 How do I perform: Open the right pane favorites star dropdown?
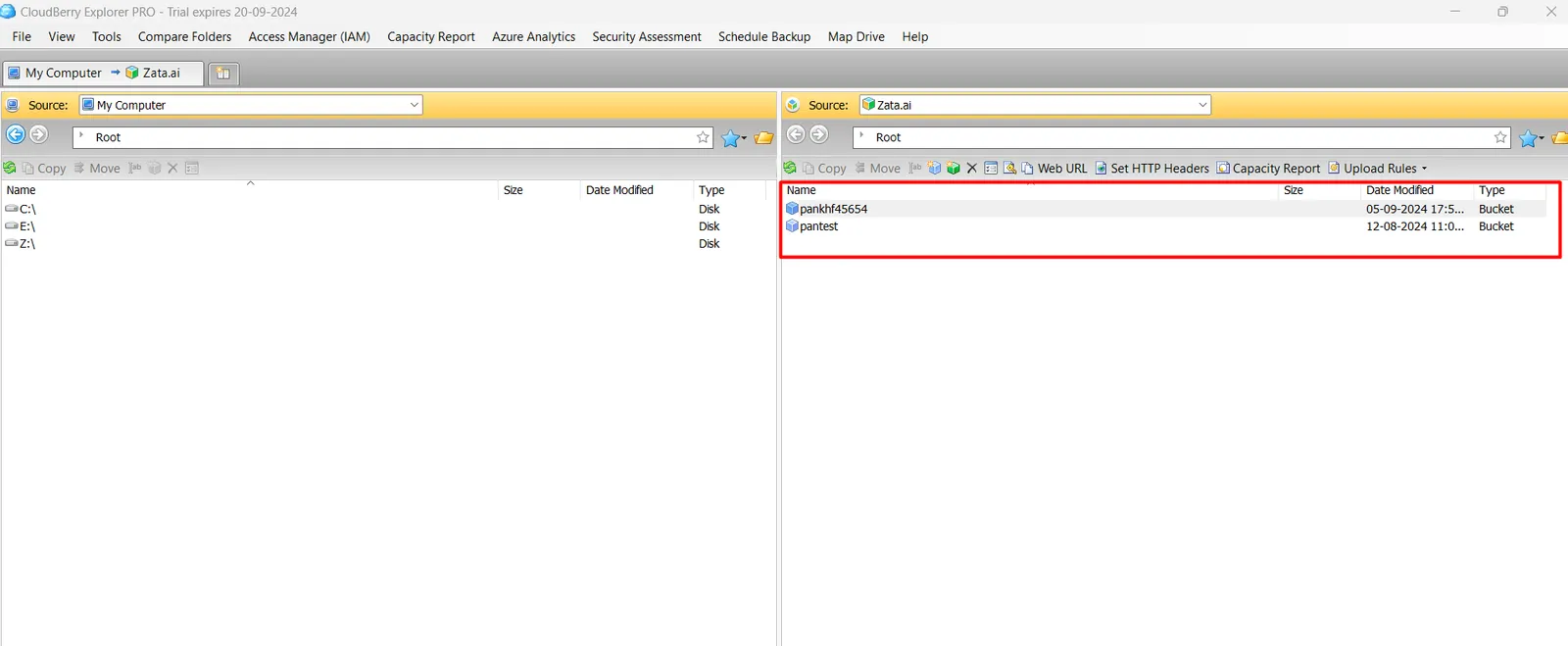point(1532,138)
